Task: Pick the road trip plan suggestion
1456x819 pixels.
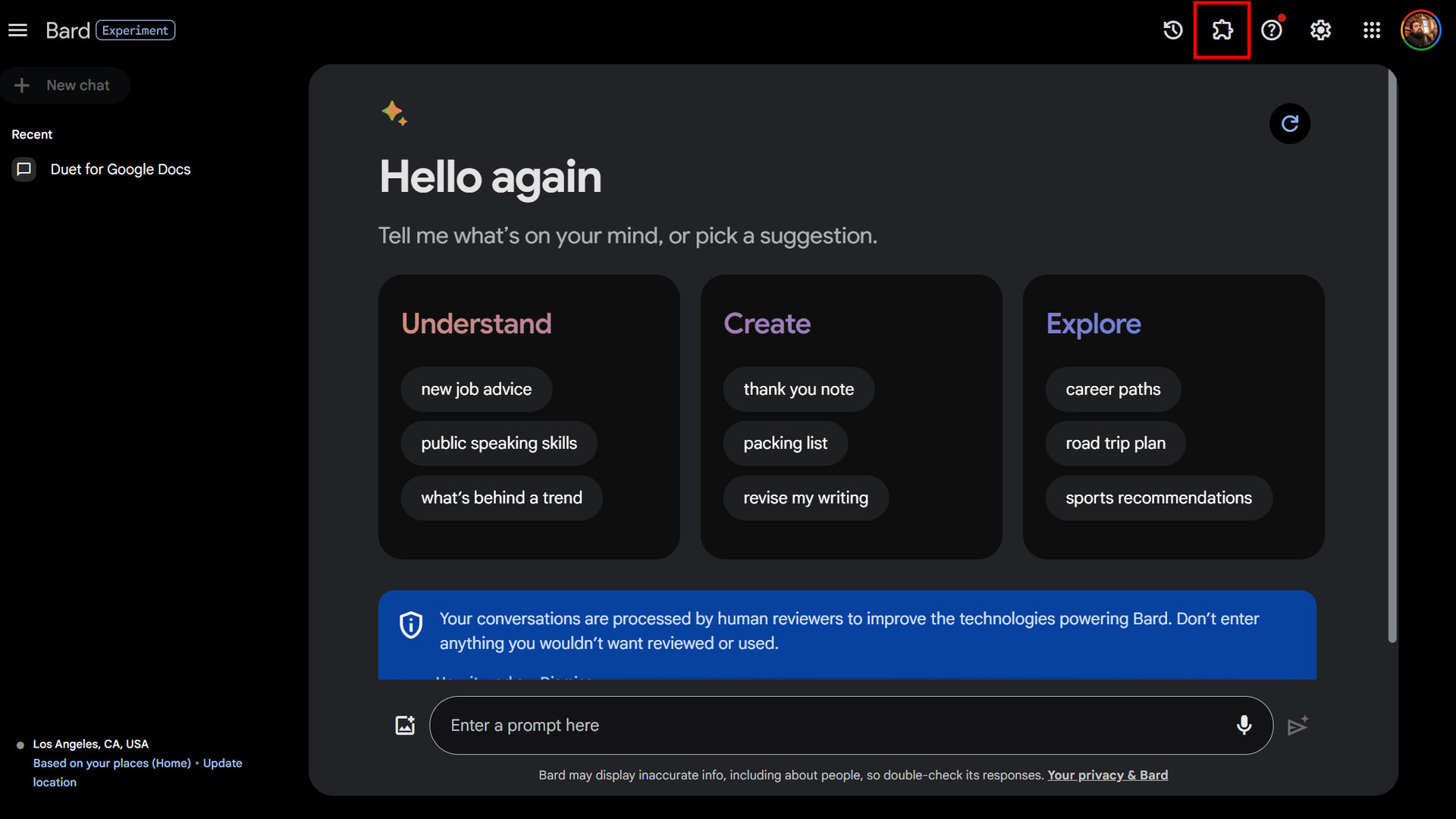Action: (1115, 444)
